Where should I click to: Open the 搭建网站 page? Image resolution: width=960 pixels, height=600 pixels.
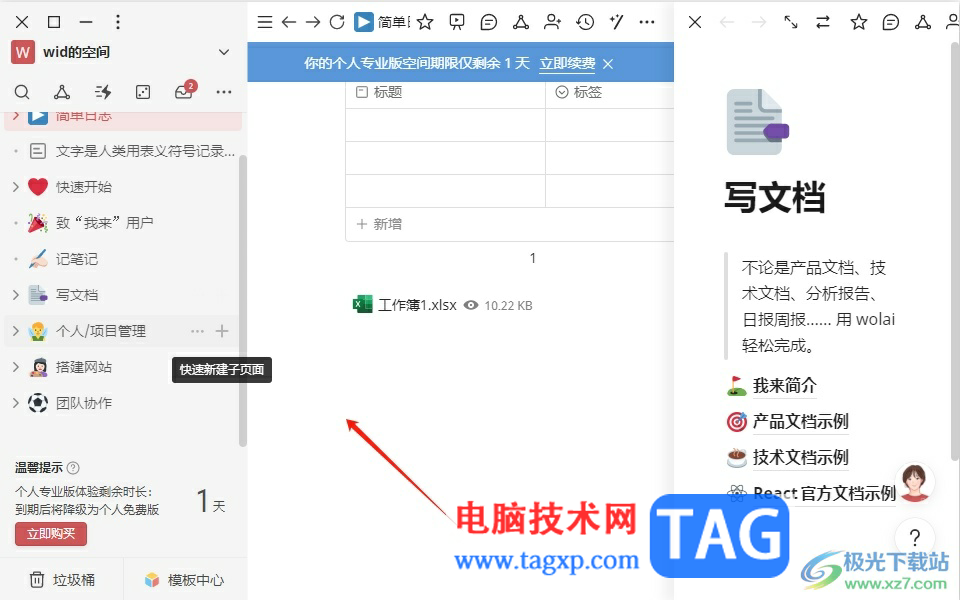pos(84,367)
